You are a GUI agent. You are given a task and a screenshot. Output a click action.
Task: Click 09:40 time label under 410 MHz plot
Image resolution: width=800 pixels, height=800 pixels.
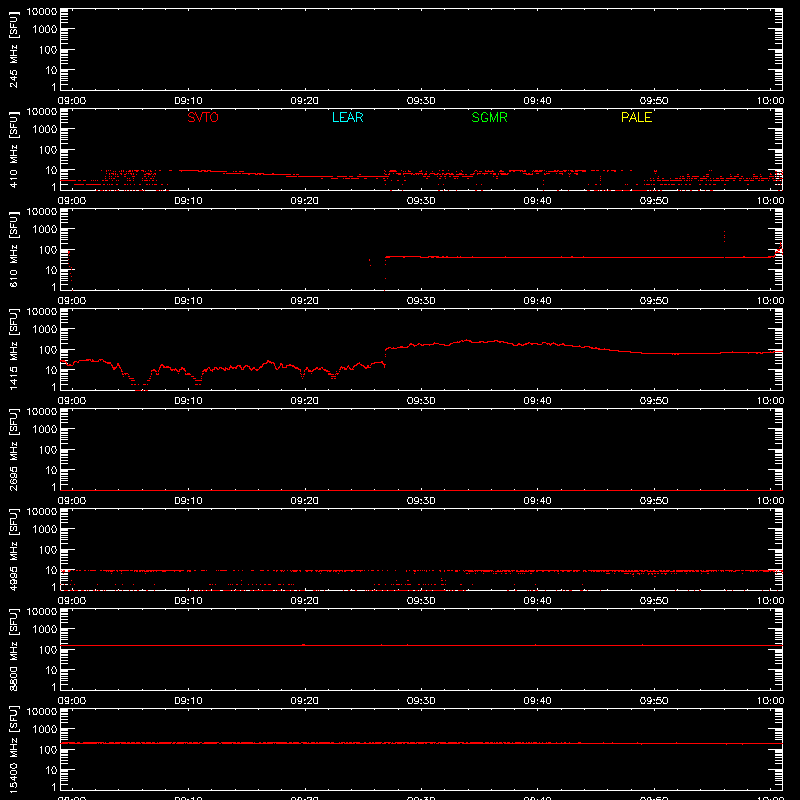[x=537, y=201]
